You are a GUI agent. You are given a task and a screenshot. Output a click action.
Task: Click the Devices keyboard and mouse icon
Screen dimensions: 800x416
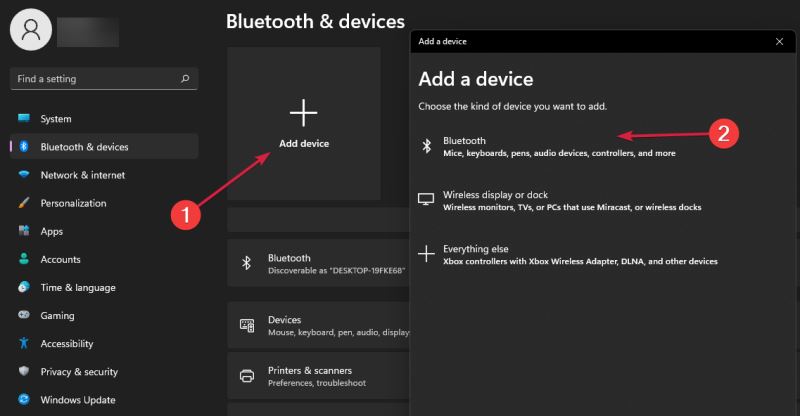coord(247,325)
